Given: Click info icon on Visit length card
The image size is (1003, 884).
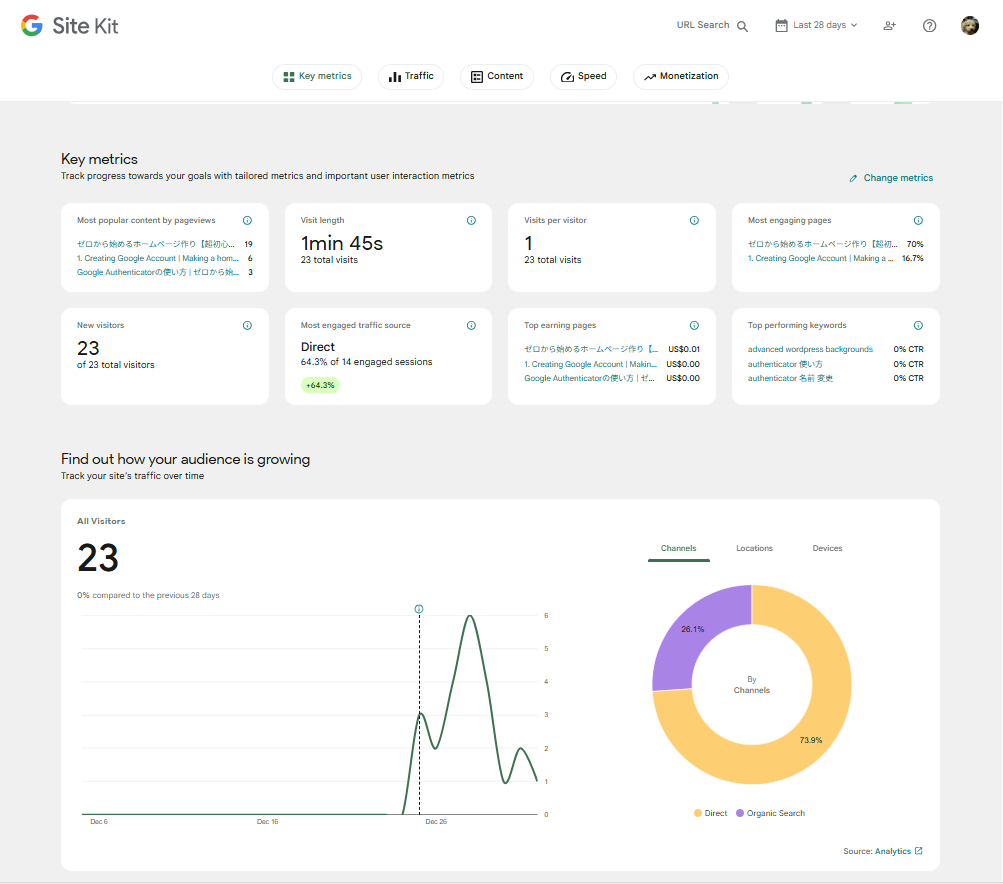Looking at the screenshot, I should coord(471,221).
